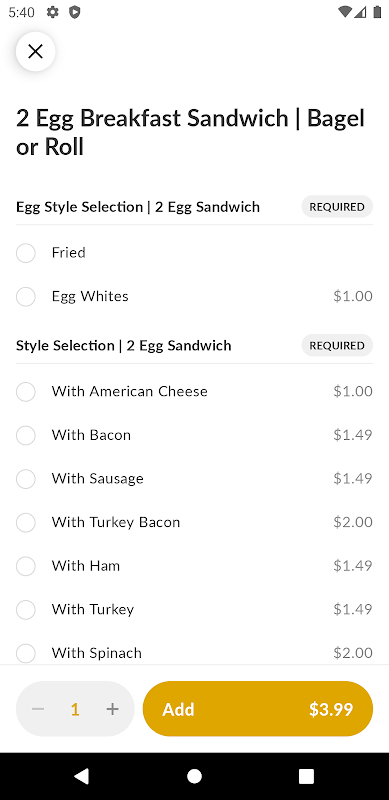Viewport: 389px width, 800px height.
Task: Tap the settings gear in status bar
Action: click(53, 12)
